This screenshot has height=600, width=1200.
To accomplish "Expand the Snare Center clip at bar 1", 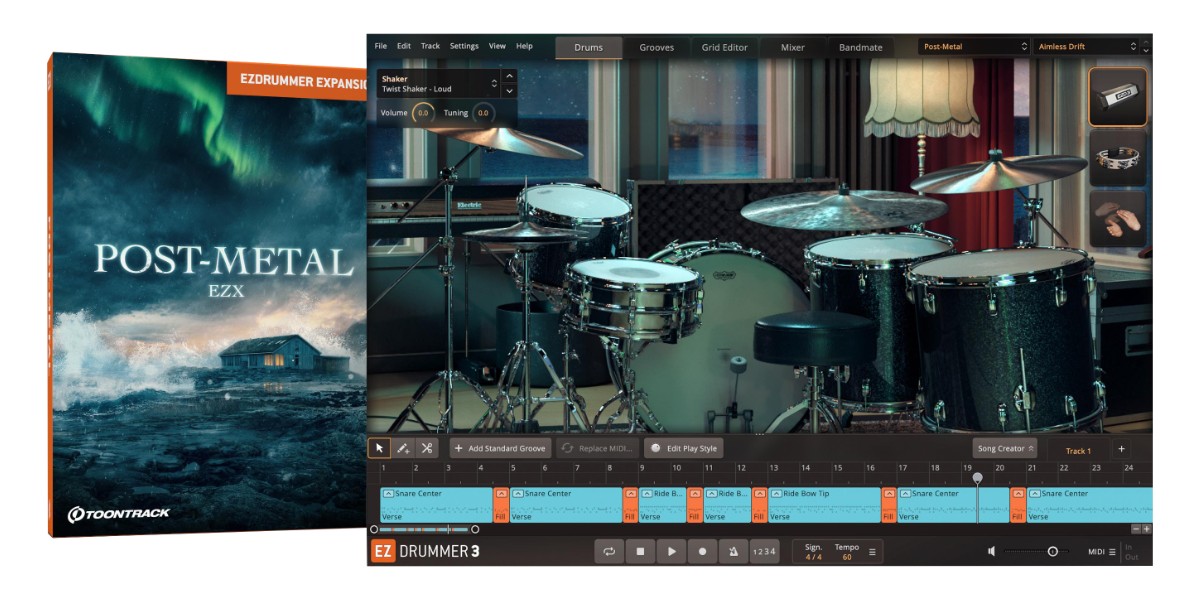I will coord(388,494).
